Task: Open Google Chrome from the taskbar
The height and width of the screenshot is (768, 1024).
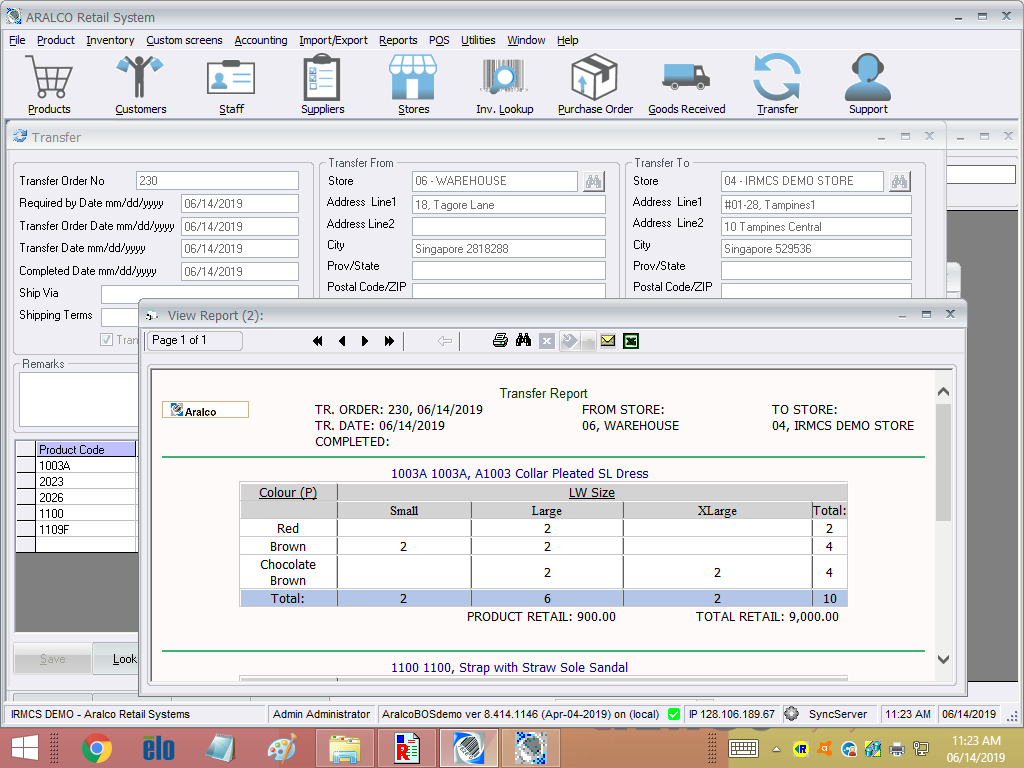Action: pos(97,748)
